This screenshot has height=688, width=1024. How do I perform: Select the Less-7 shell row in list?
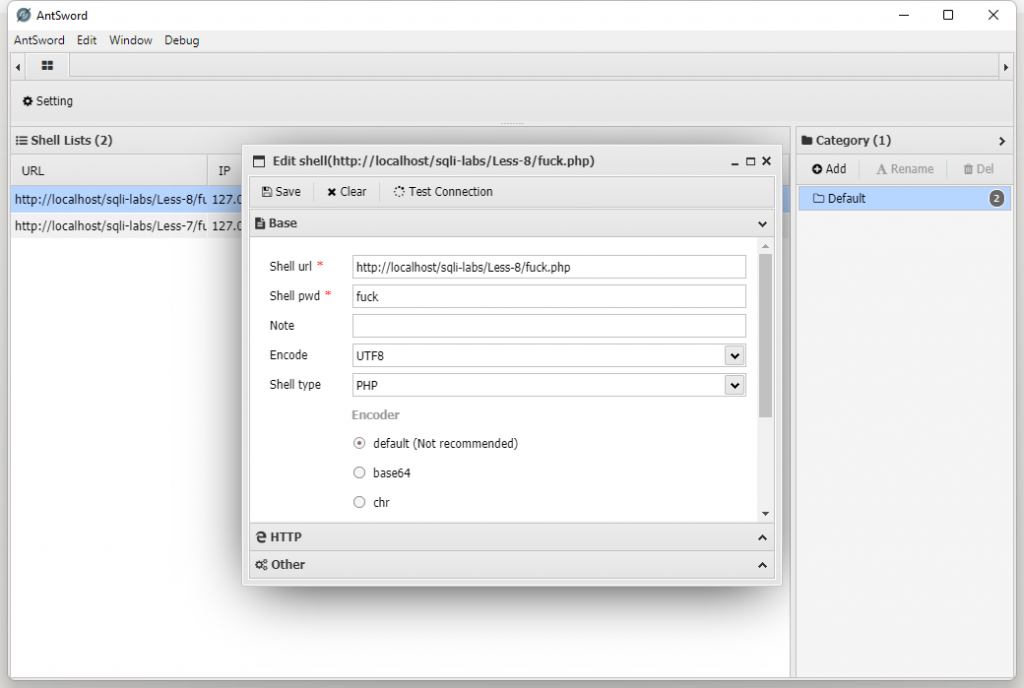pos(110,226)
